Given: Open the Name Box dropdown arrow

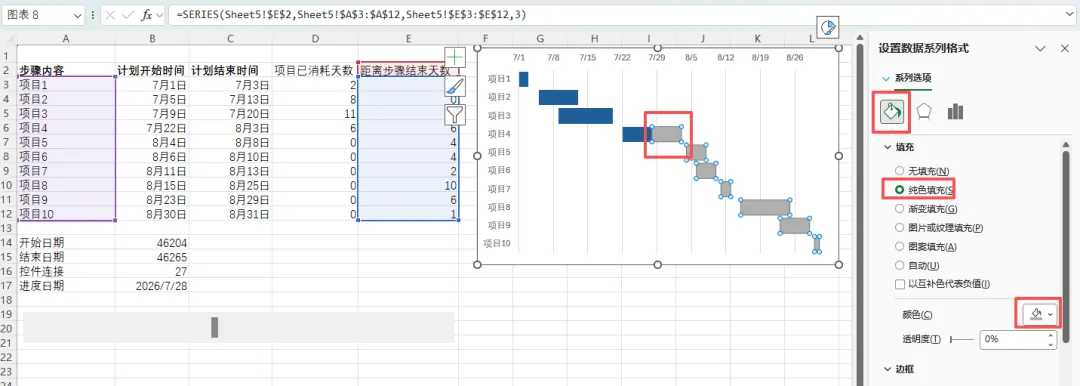Looking at the screenshot, I should (79, 14).
